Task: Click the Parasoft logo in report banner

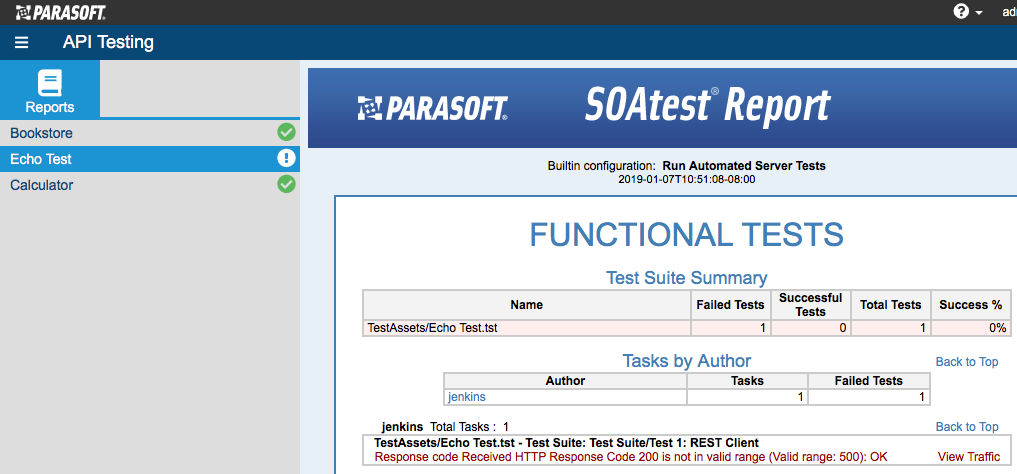Action: (x=433, y=108)
